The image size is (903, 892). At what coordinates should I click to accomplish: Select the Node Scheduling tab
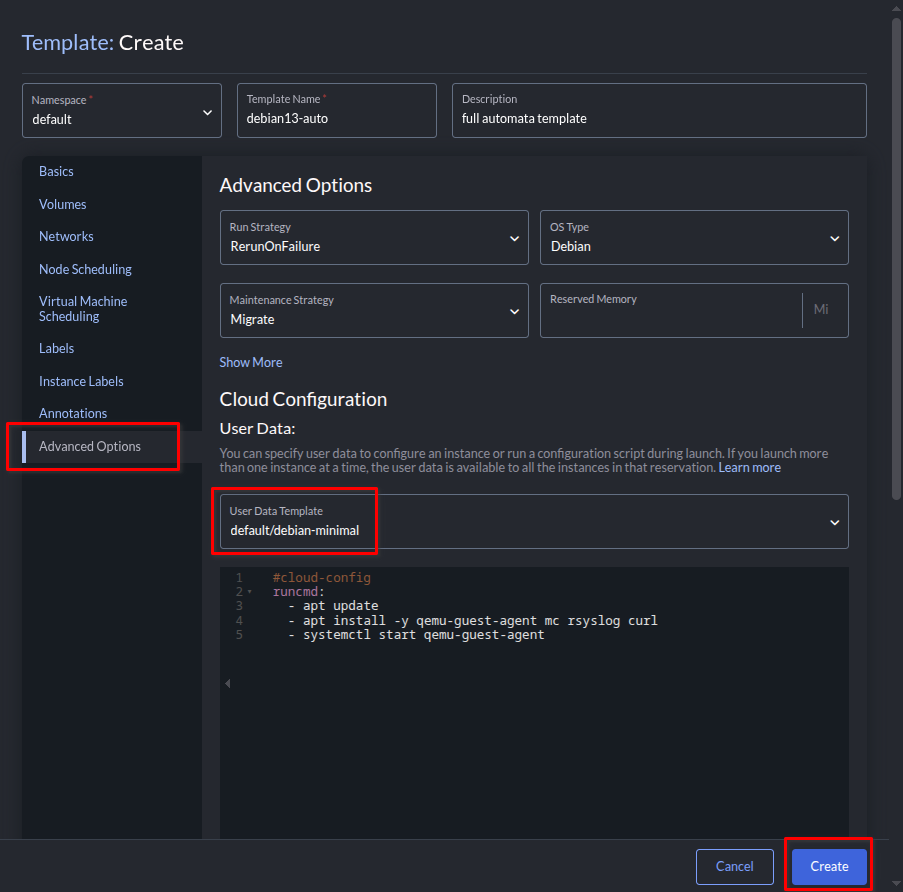click(85, 269)
